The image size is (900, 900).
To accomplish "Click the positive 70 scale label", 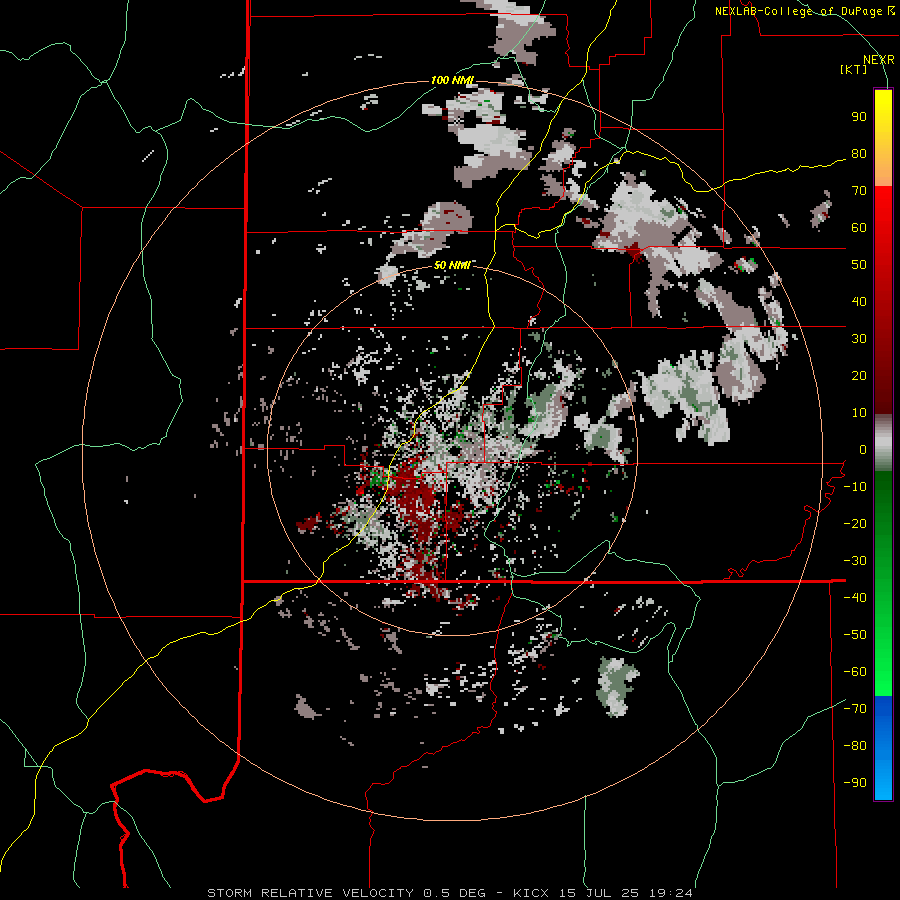I will click(x=859, y=191).
